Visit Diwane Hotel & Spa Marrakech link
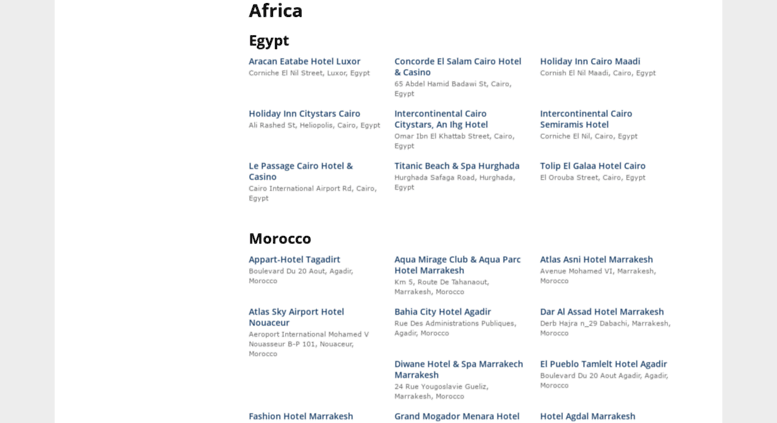Image resolution: width=777 pixels, height=423 pixels. pos(458,370)
